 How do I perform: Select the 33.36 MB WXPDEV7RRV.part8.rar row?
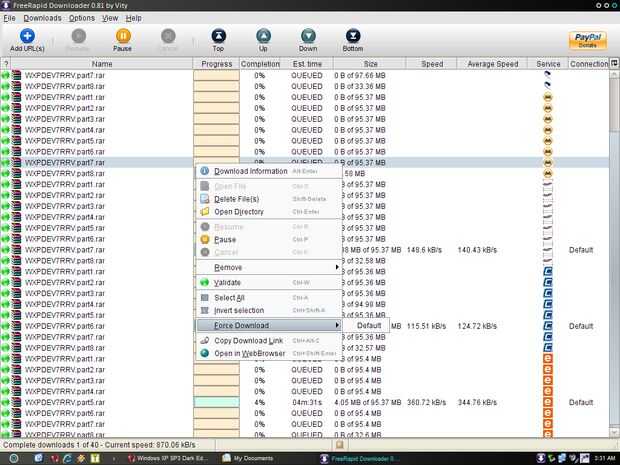(304, 86)
